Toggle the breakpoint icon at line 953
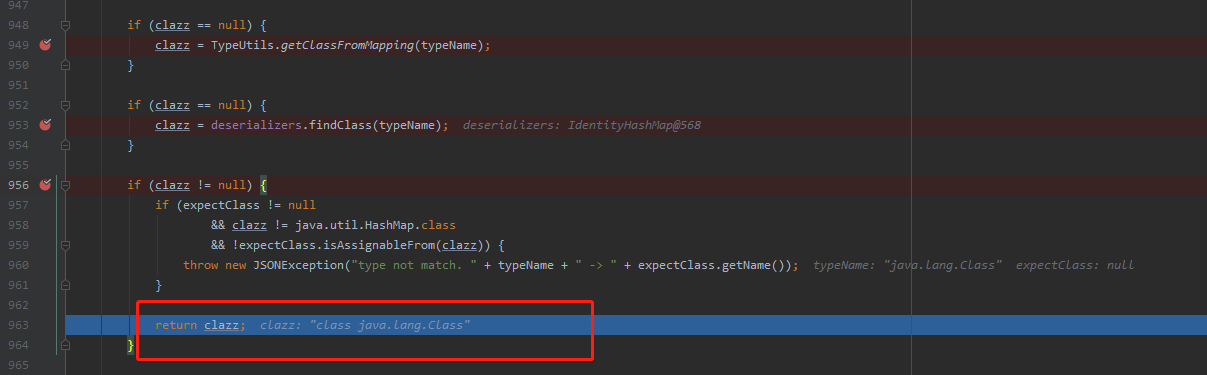 [x=45, y=125]
